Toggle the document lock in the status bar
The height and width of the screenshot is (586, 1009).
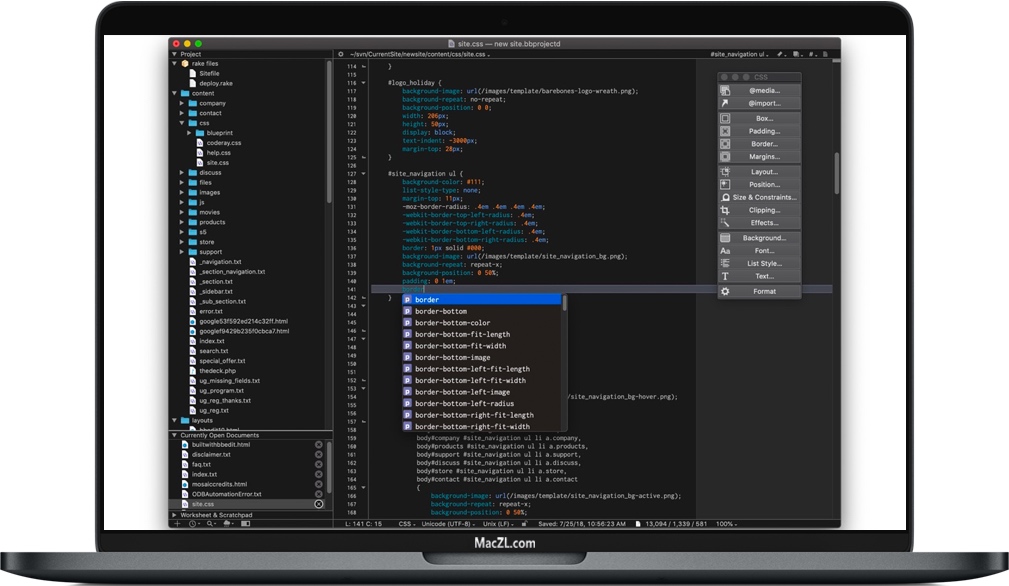click(x=525, y=521)
